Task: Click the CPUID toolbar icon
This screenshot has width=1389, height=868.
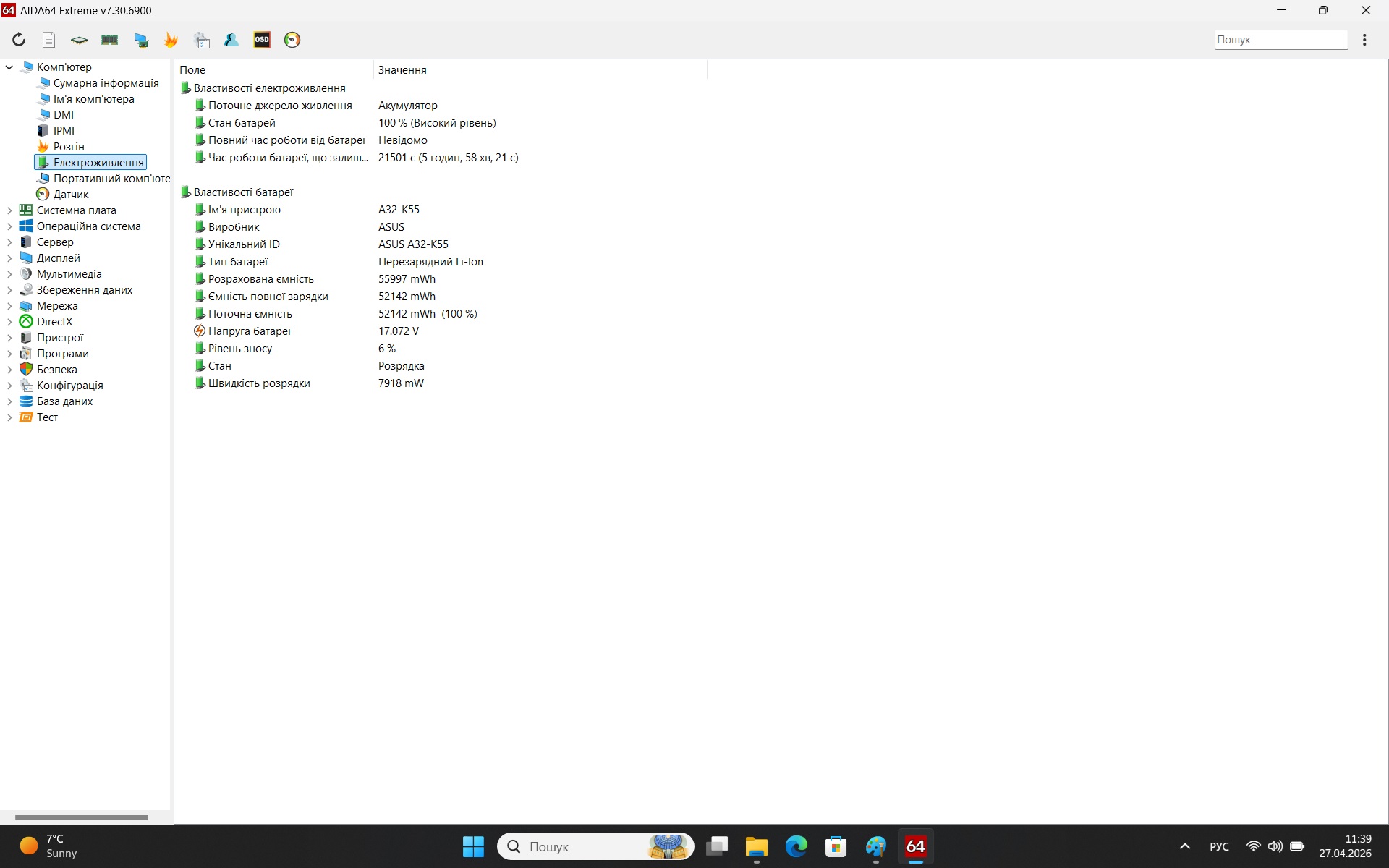Action: 79,40
